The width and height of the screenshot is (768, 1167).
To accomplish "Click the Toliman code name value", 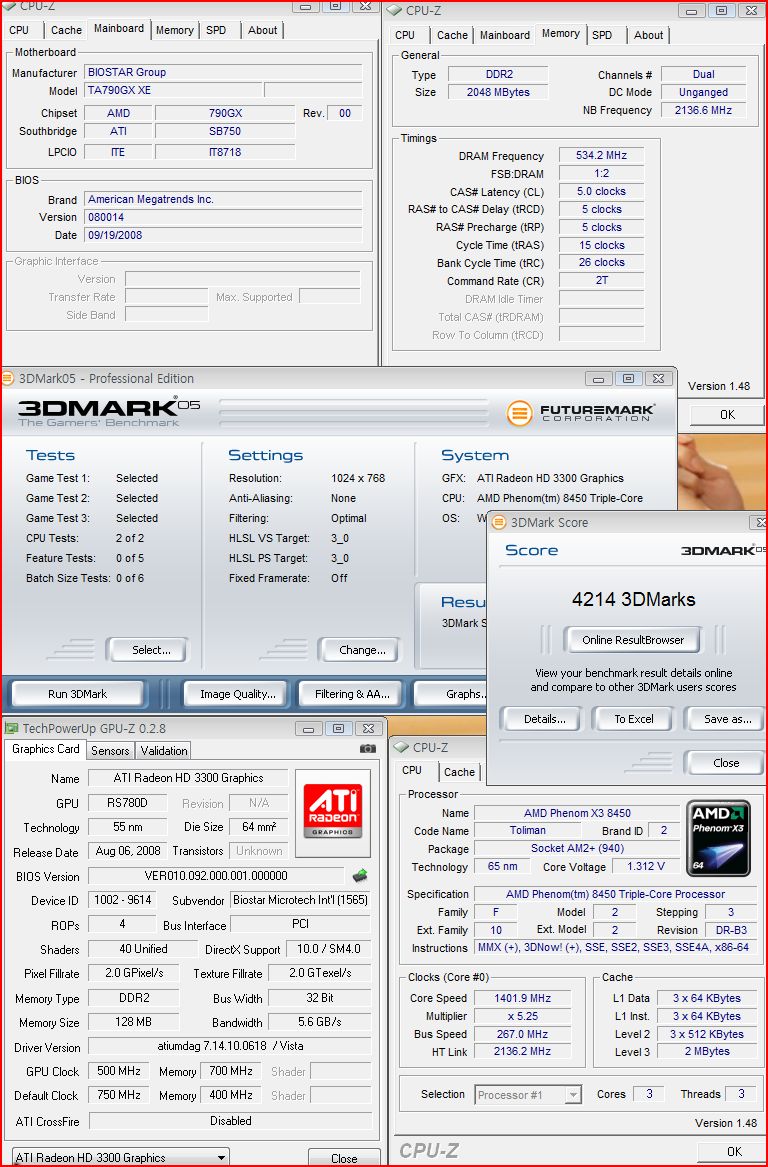I will click(528, 831).
